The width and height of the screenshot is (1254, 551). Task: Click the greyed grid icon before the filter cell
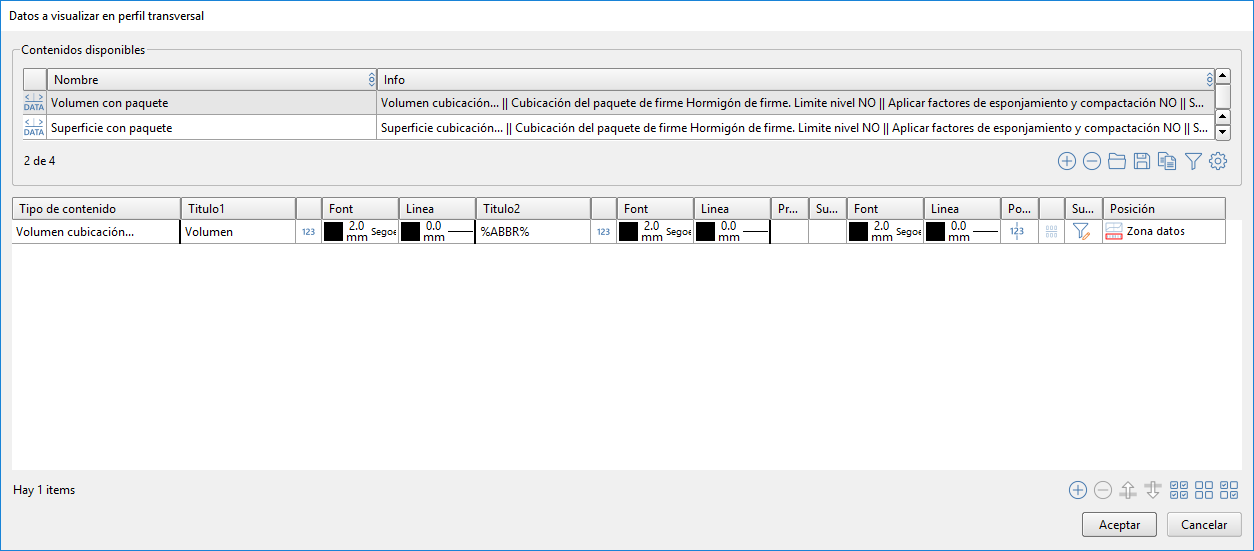tap(1051, 231)
